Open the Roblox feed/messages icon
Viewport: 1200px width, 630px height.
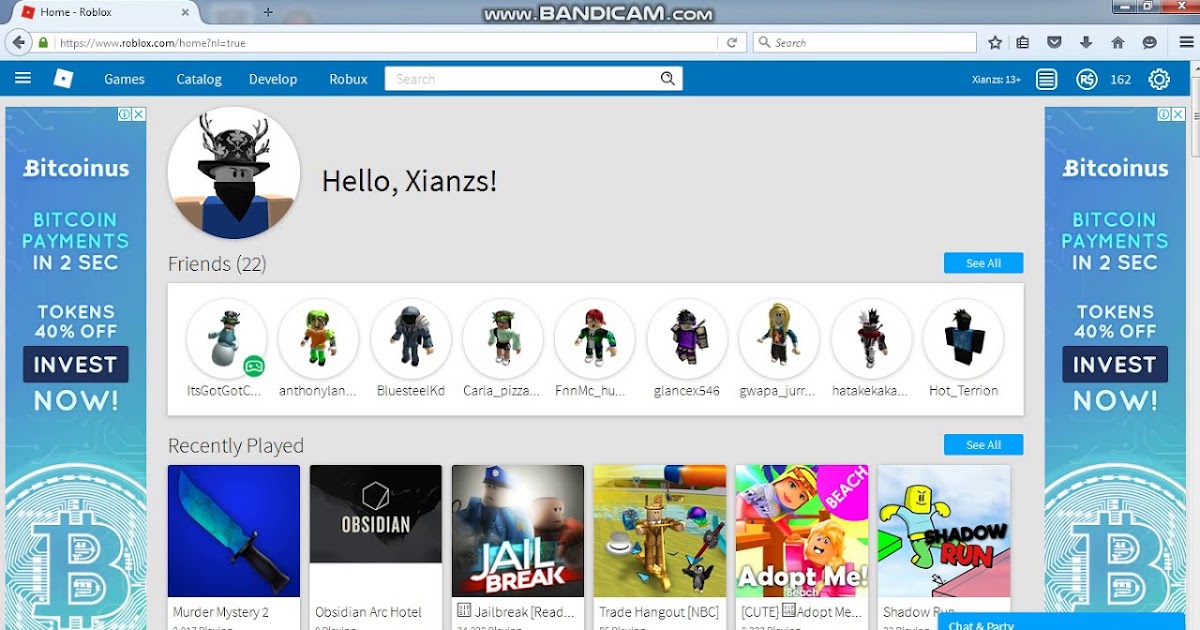[1046, 79]
